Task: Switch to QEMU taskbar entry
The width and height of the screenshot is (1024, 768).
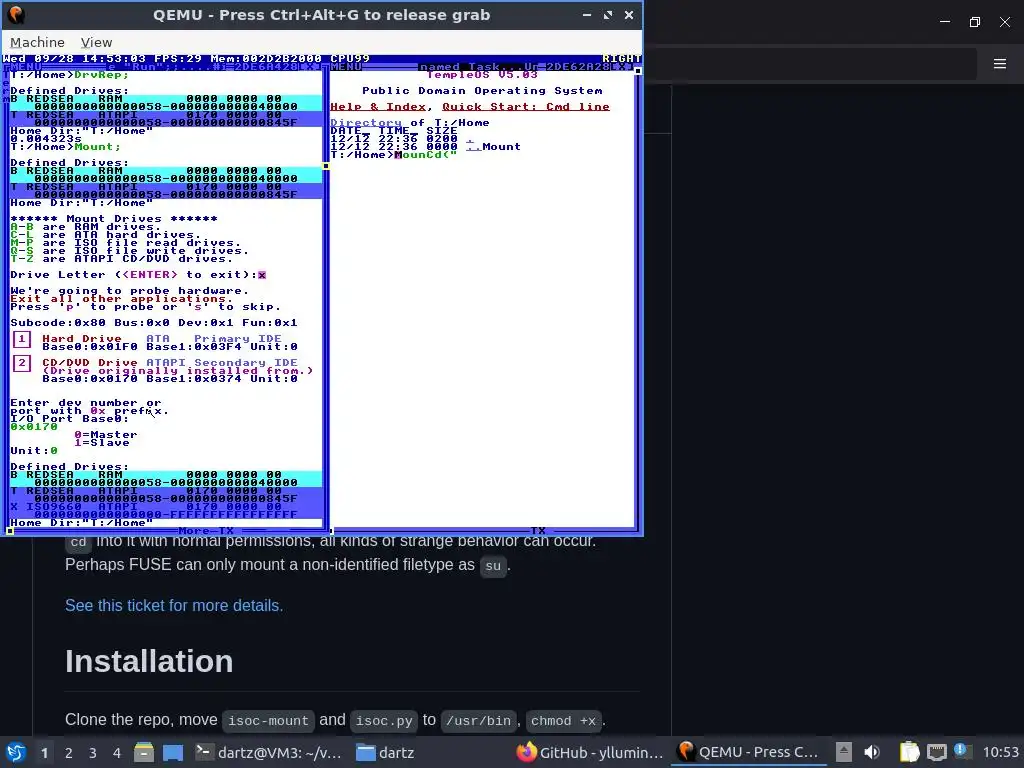Action: pos(748,752)
